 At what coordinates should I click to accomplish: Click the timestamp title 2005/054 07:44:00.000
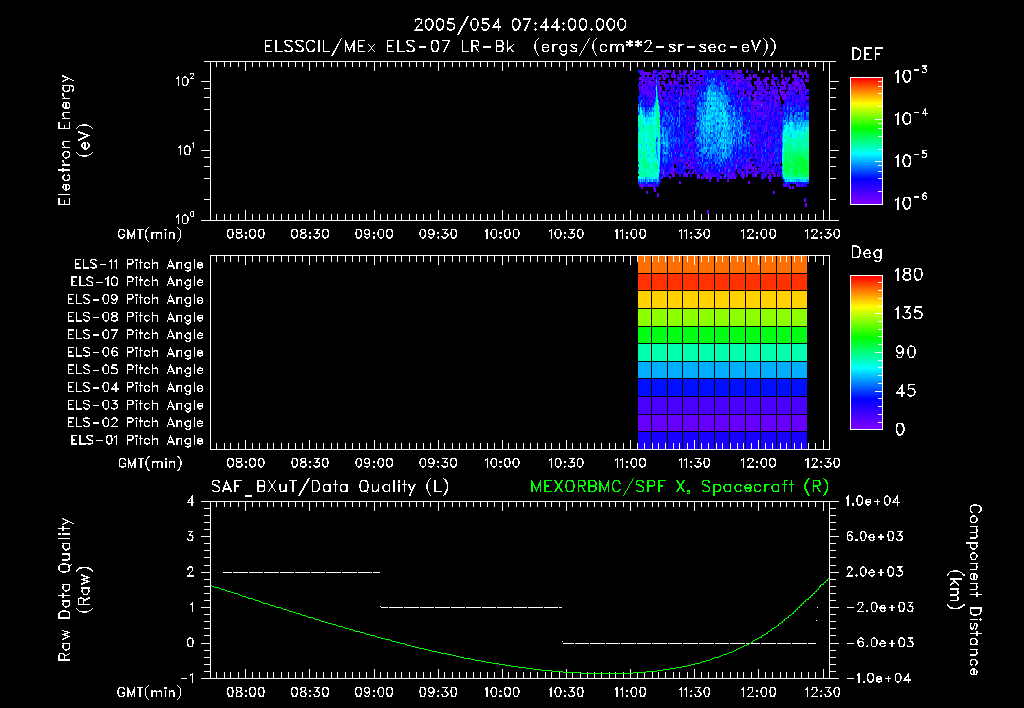point(520,25)
